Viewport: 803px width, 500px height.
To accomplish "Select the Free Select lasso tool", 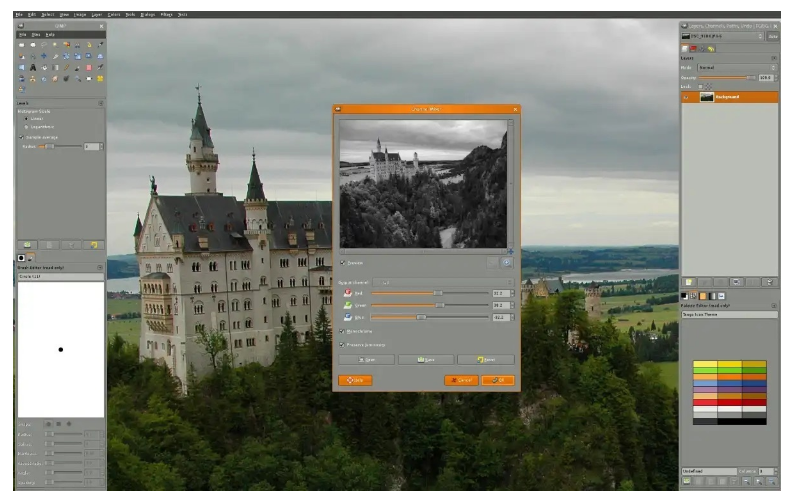I will (x=44, y=45).
